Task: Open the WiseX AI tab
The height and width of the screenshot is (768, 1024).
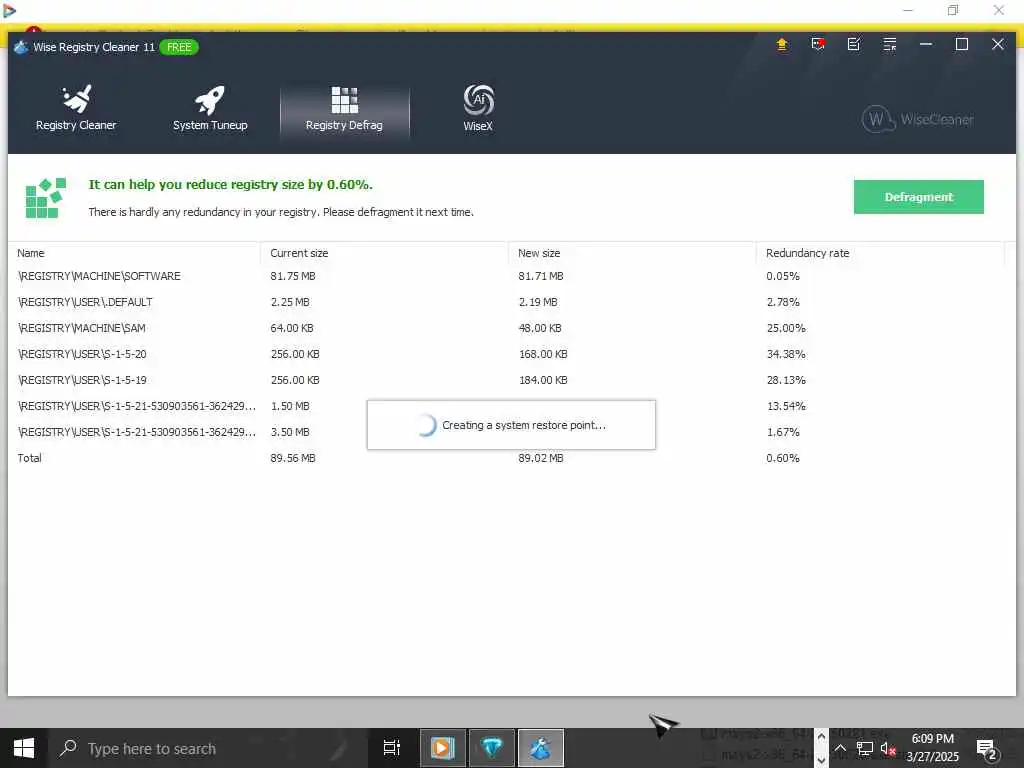Action: tap(478, 108)
